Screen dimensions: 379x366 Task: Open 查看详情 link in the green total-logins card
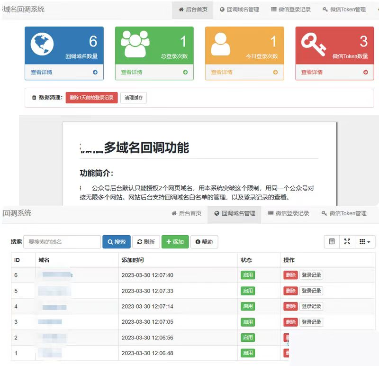pyautogui.click(x=131, y=72)
